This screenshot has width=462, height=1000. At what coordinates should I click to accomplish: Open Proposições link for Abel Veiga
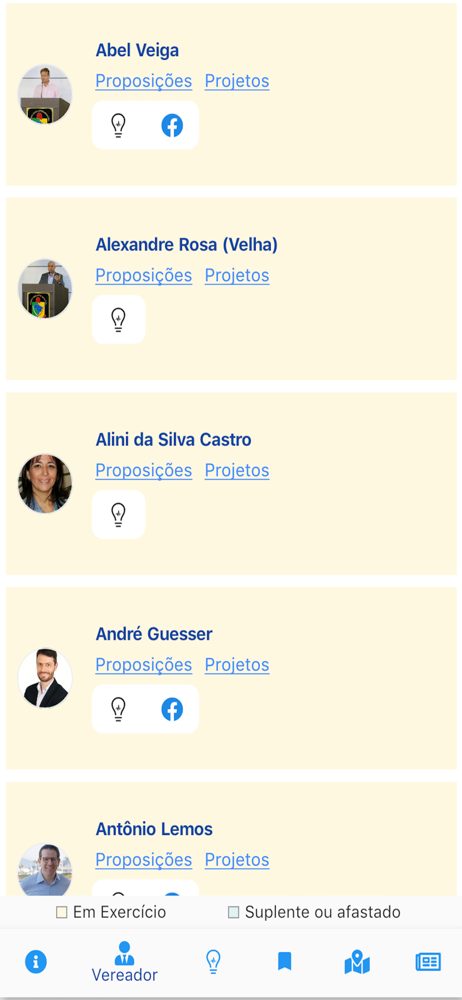[x=144, y=81]
